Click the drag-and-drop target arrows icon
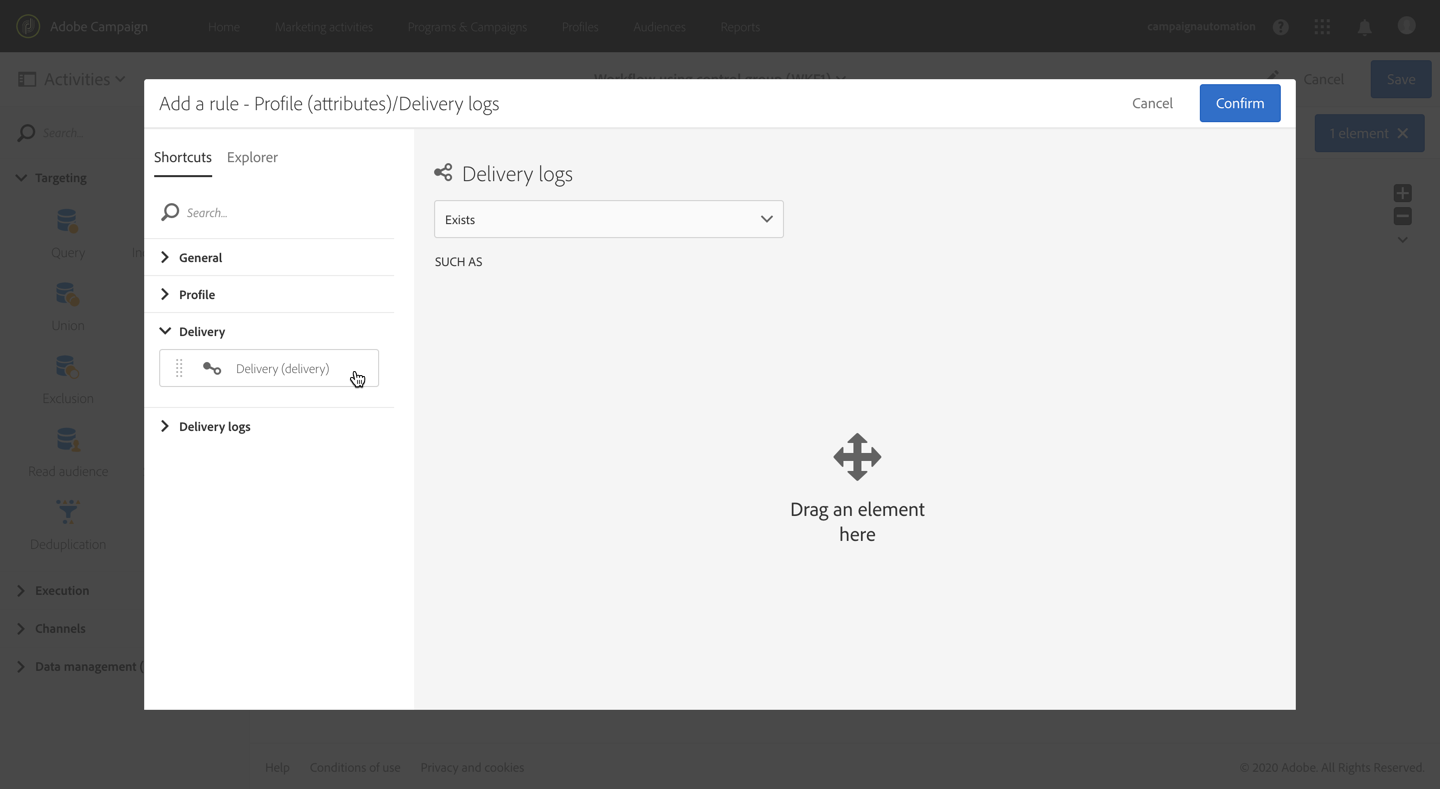 (x=857, y=457)
